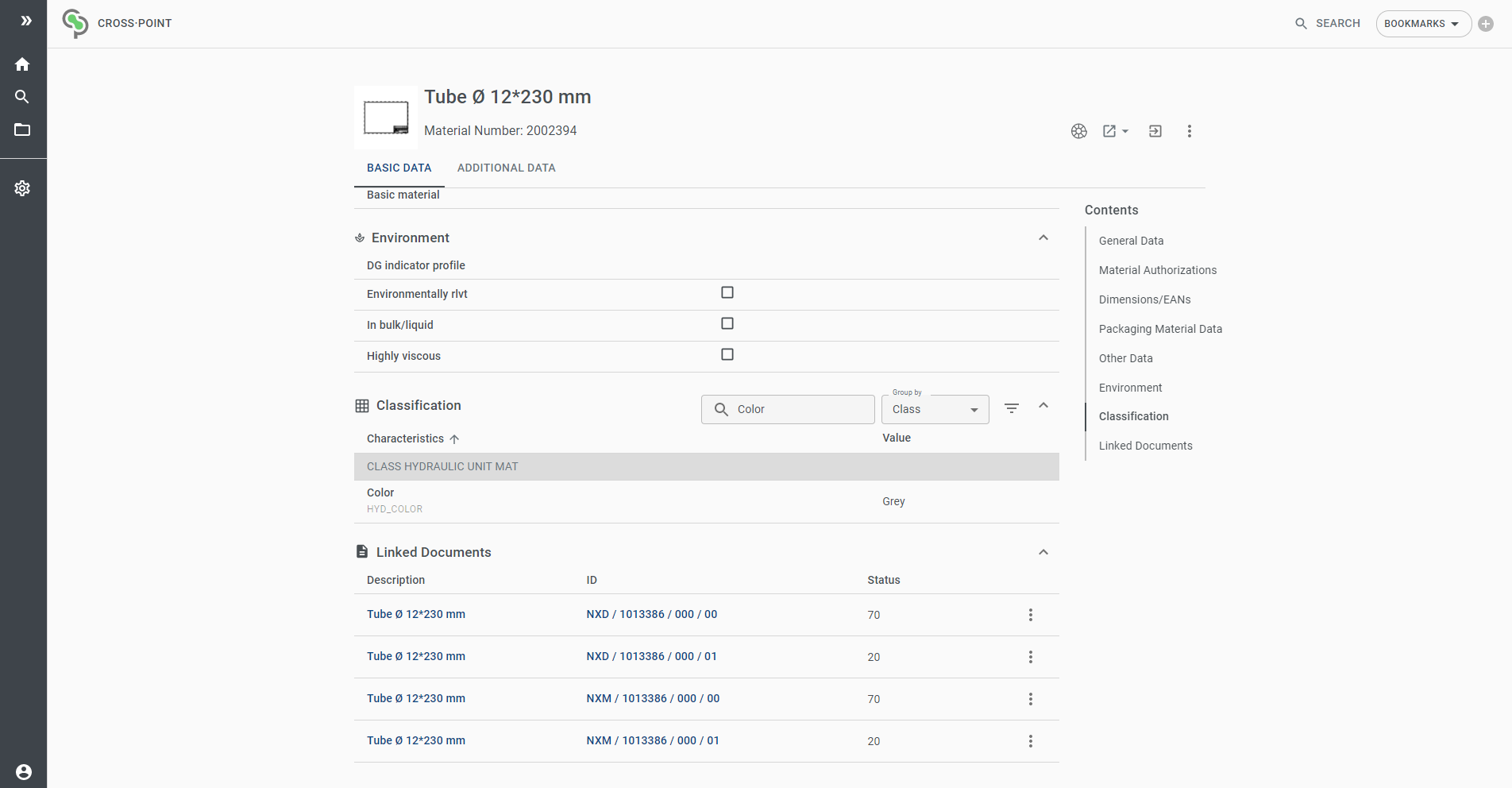The image size is (1512, 788).
Task: Jump to Packaging Material Data in Contents
Action: click(x=1160, y=329)
